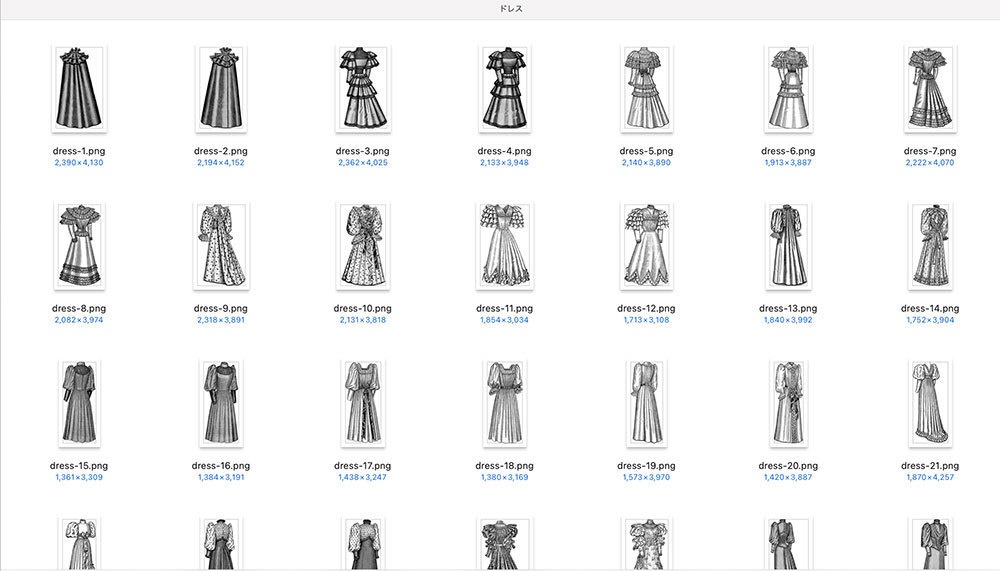1000x571 pixels.
Task: Click the file name dress-21.png
Action: click(930, 466)
